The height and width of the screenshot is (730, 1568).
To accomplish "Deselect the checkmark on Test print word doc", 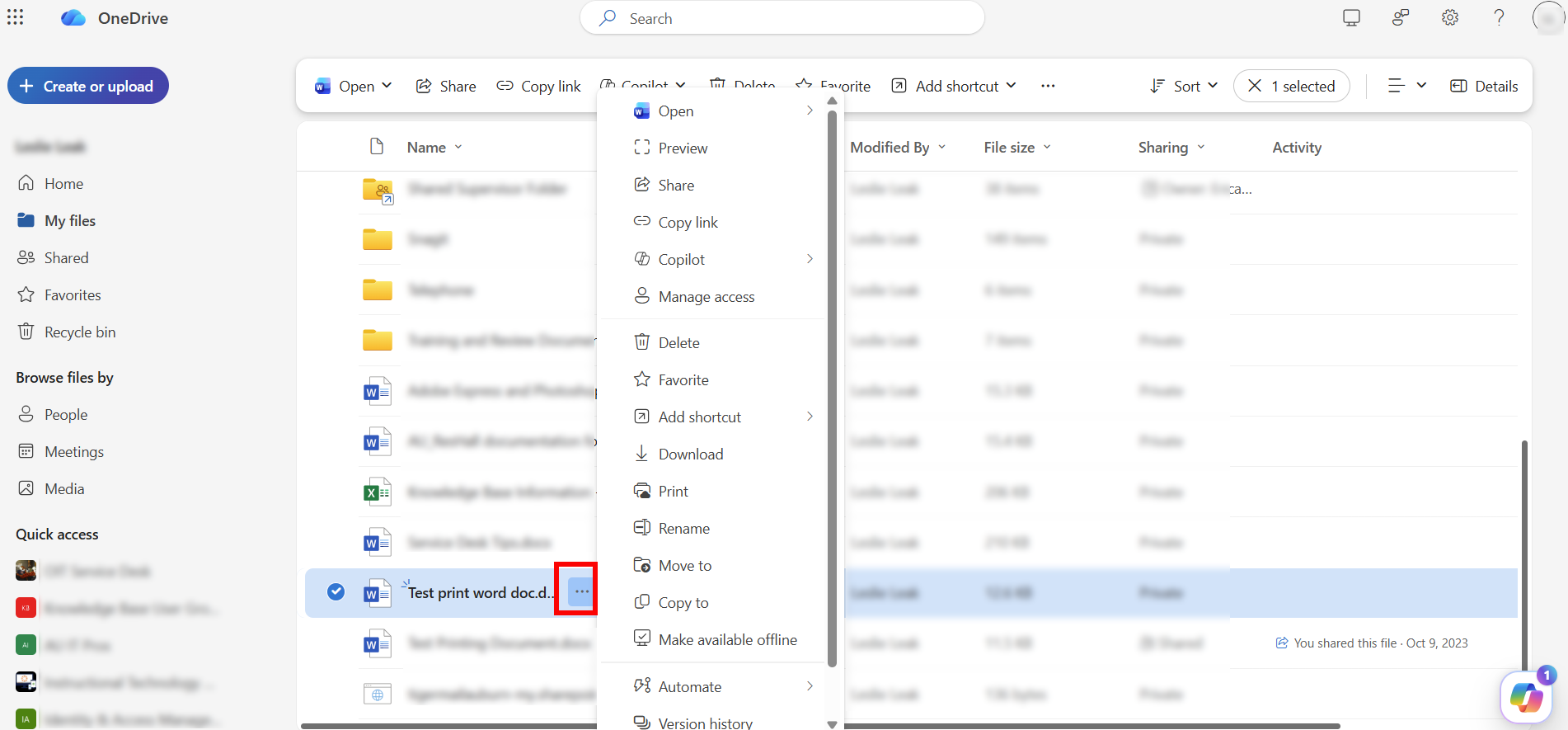I will (x=336, y=591).
